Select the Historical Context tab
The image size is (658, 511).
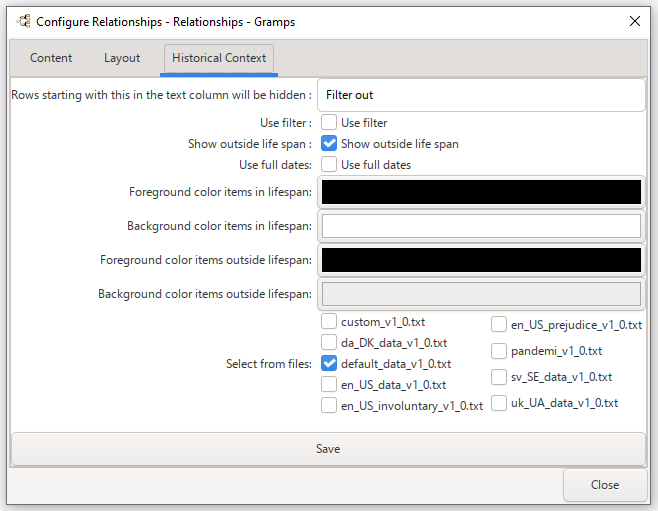point(219,58)
